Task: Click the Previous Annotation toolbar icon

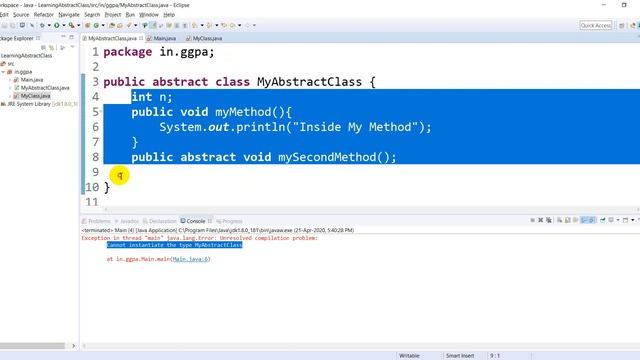Action: 209,25
